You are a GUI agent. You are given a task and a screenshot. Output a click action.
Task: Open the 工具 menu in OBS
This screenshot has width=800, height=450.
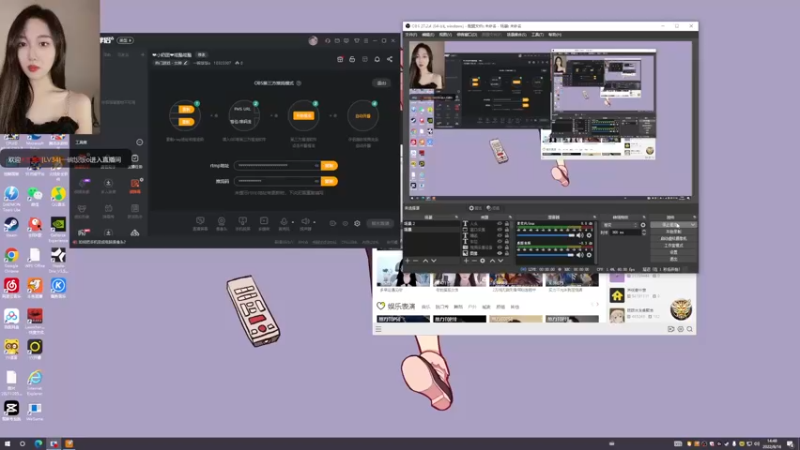pos(537,35)
